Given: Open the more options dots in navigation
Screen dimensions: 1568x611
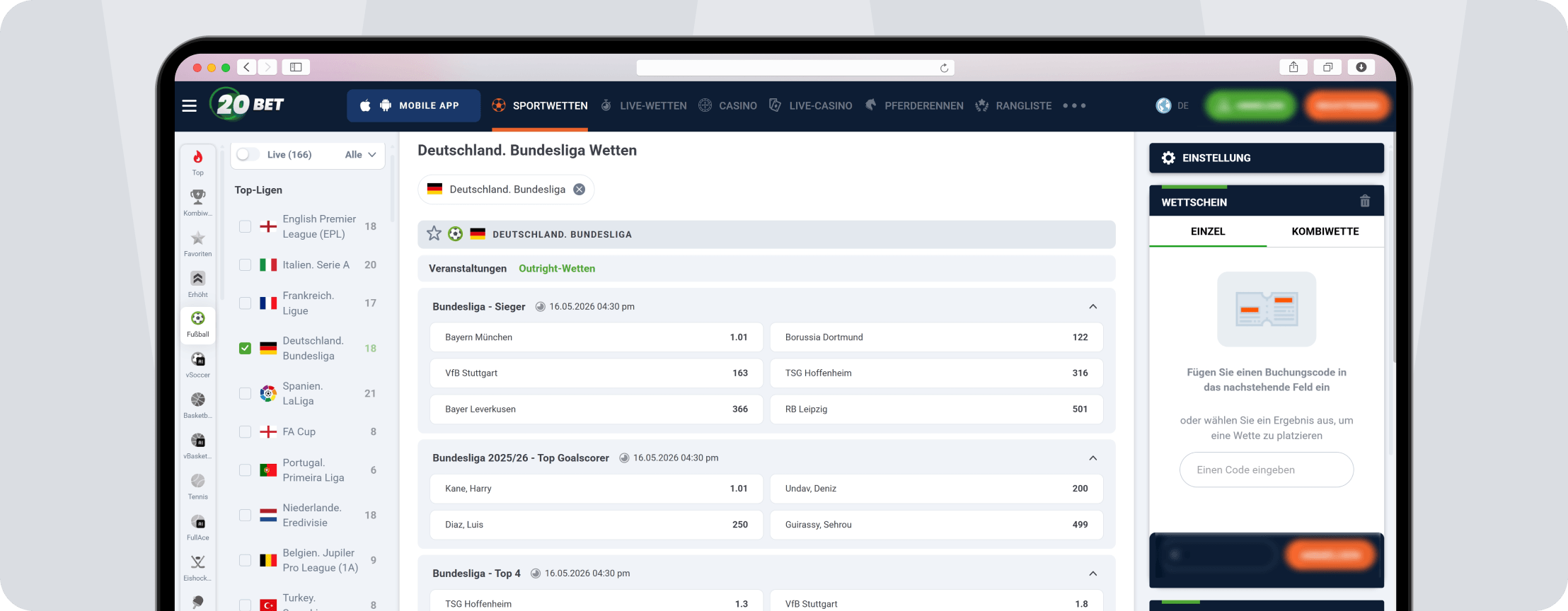Looking at the screenshot, I should pyautogui.click(x=1074, y=105).
